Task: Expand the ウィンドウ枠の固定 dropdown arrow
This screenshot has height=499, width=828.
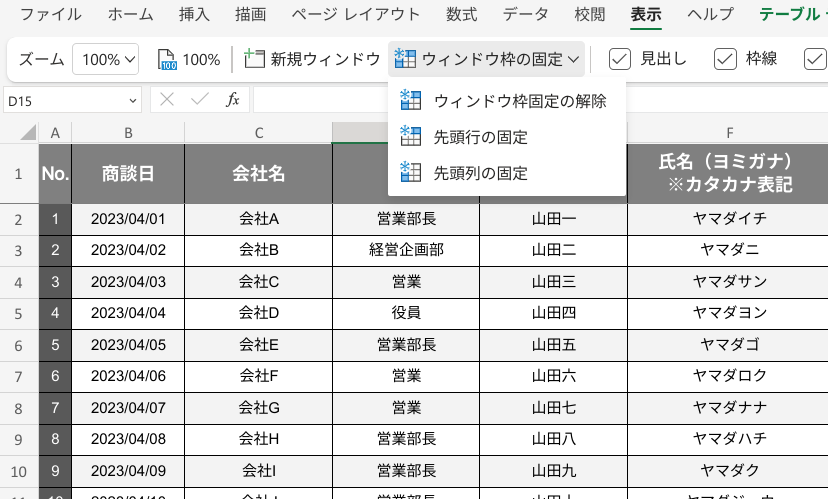Action: pos(574,59)
